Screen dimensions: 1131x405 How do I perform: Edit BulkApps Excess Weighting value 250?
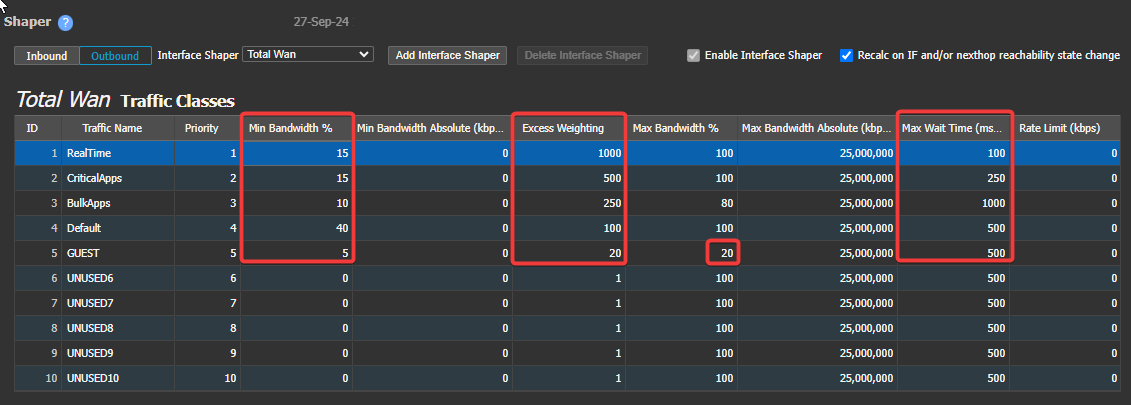(x=569, y=204)
